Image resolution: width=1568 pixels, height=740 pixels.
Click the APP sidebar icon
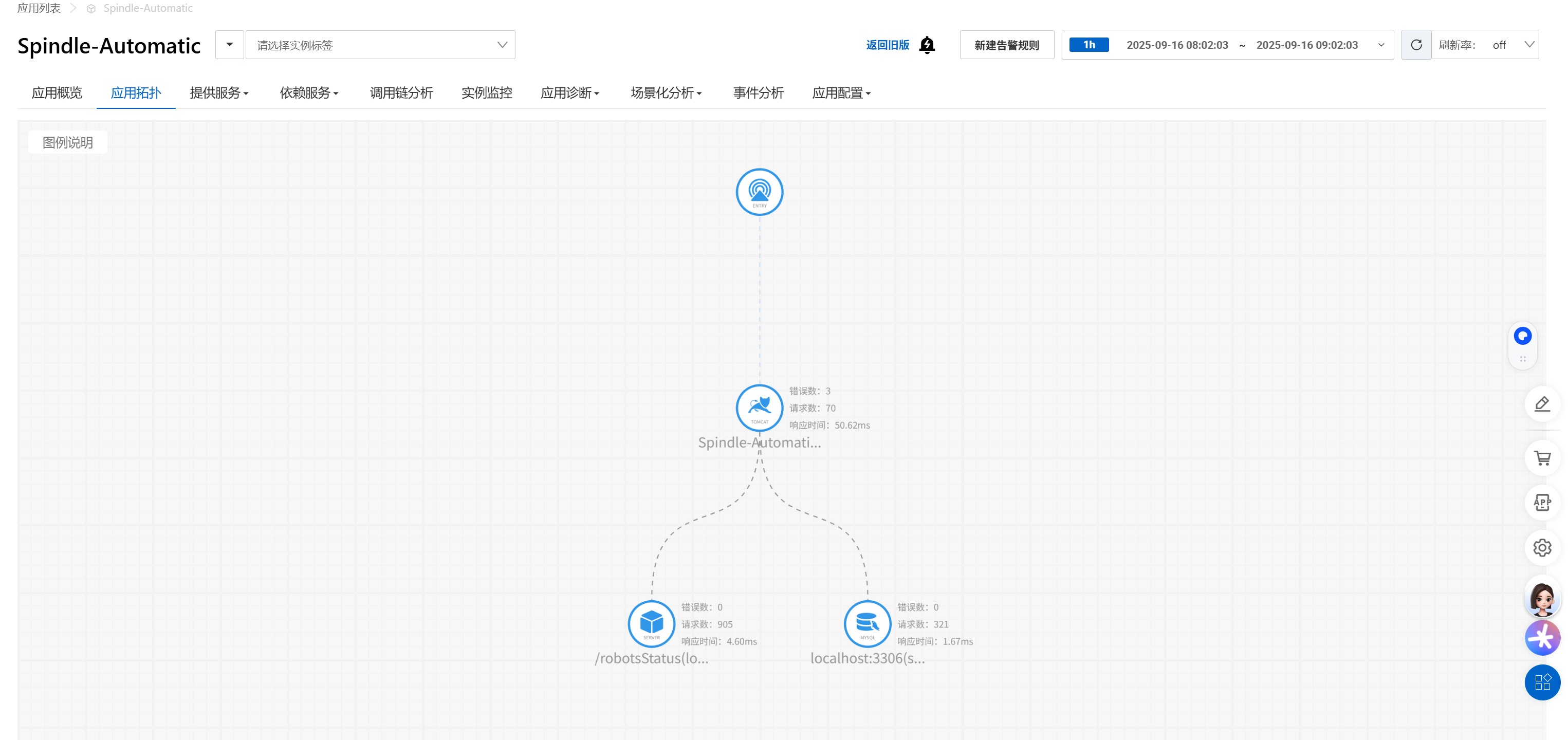(x=1541, y=503)
